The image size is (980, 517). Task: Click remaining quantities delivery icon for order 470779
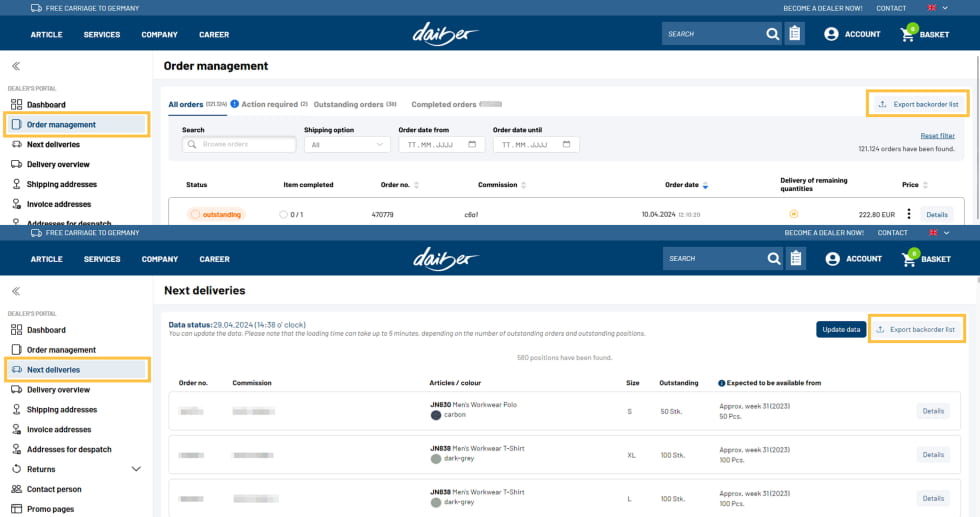pyautogui.click(x=794, y=214)
